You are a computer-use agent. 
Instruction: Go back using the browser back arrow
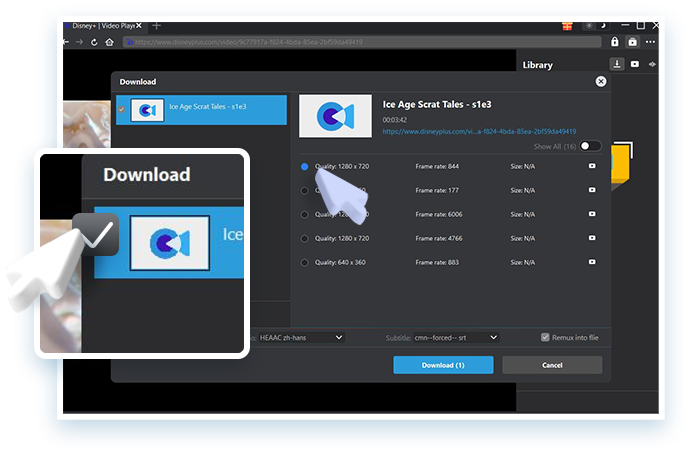pos(66,42)
